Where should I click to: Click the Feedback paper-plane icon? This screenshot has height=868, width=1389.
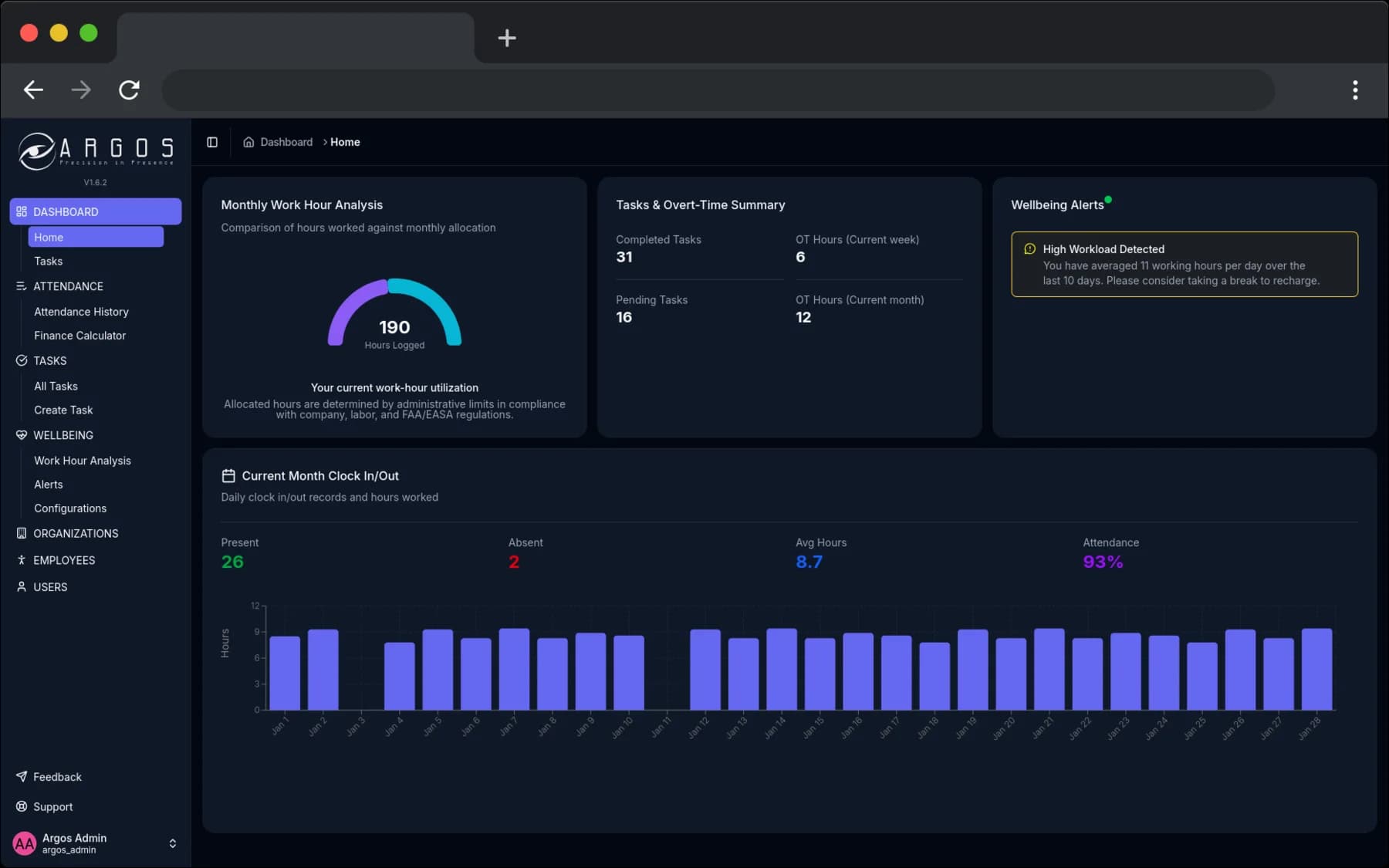(x=22, y=776)
